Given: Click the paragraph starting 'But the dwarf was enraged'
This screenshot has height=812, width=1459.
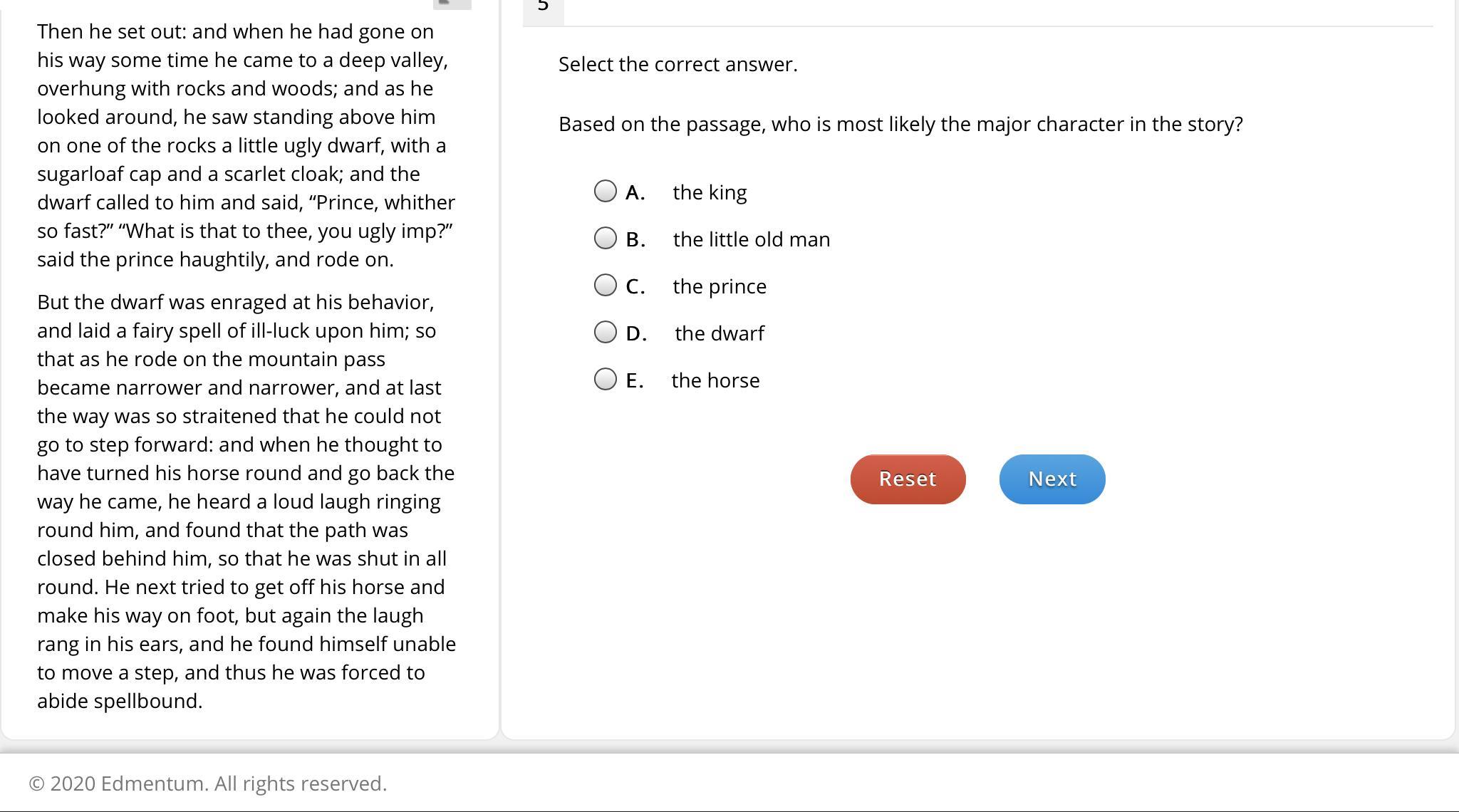Looking at the screenshot, I should (x=246, y=501).
